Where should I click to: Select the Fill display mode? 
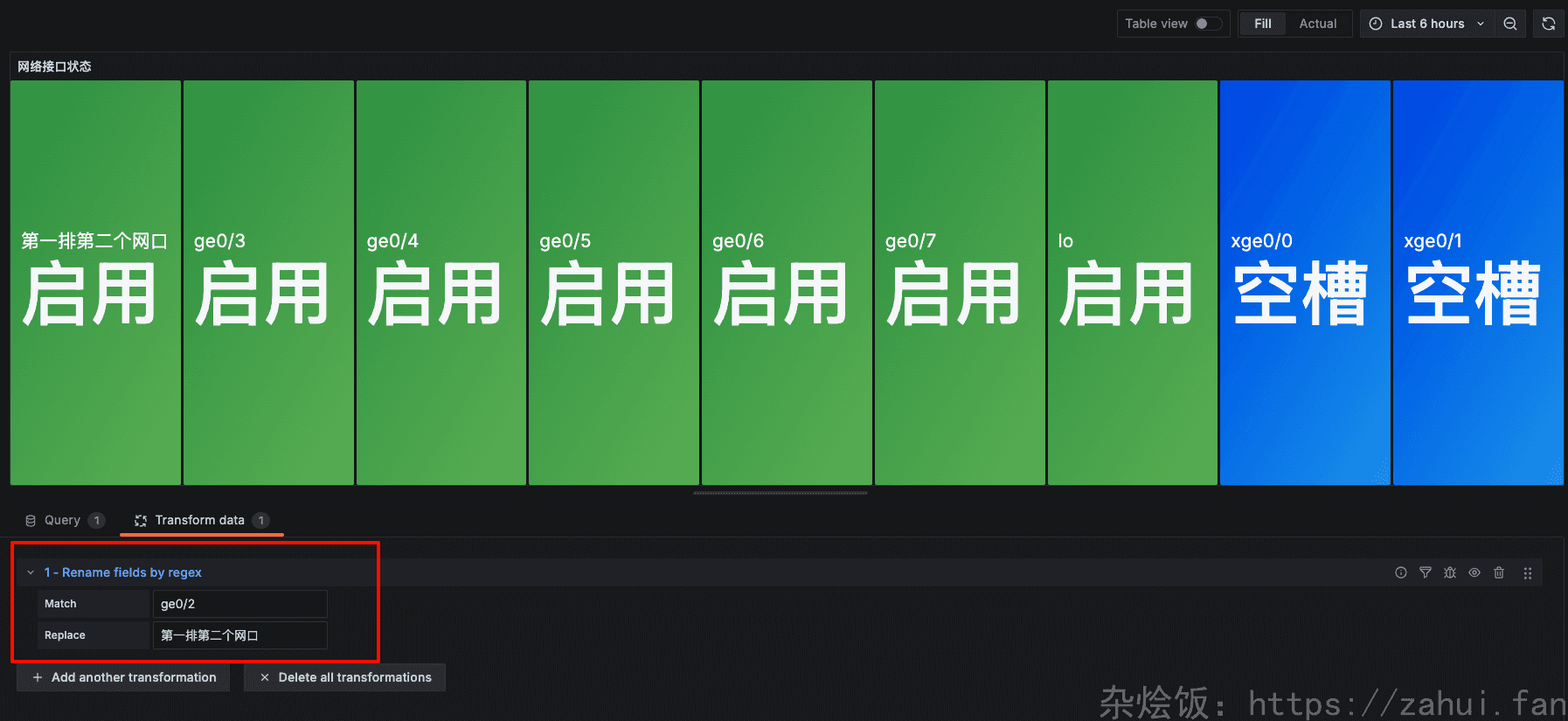(1262, 24)
